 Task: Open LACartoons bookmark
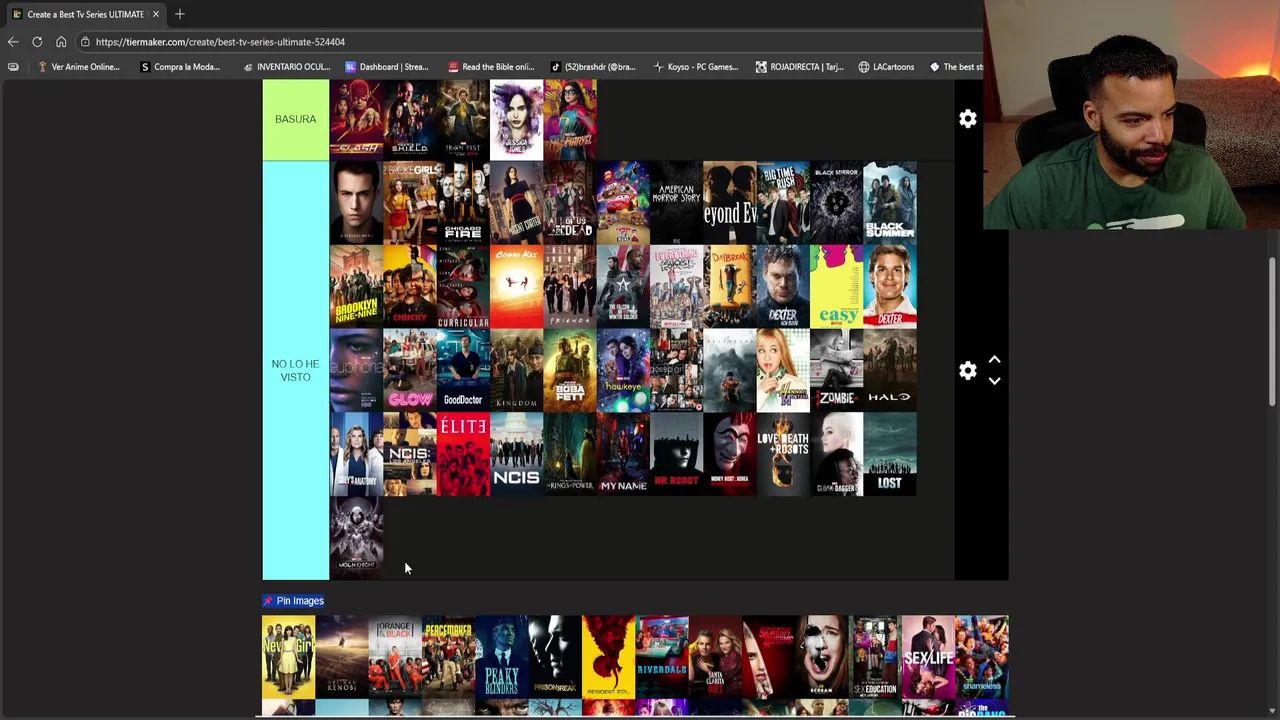click(886, 67)
